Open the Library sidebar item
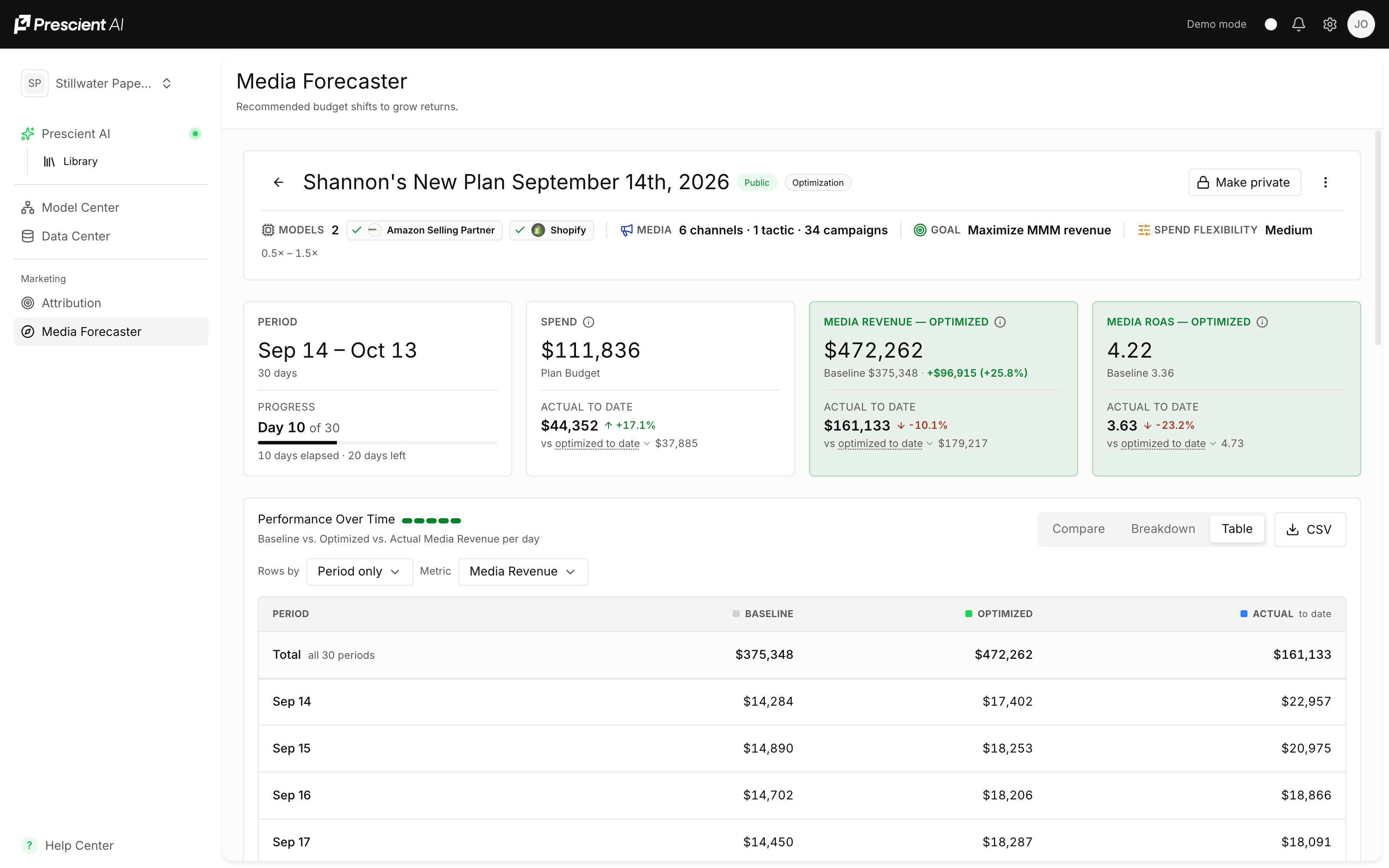This screenshot has width=1389, height=868. pyautogui.click(x=71, y=161)
